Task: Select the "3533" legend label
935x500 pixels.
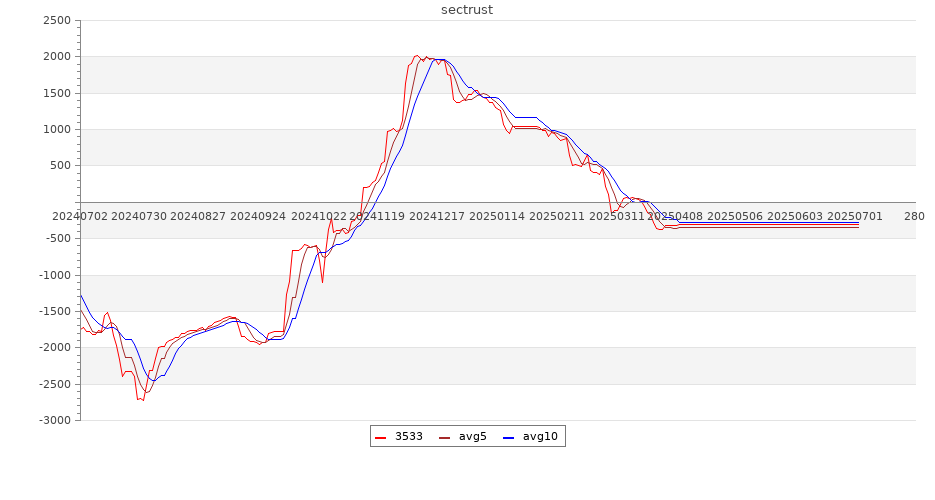Action: pyautogui.click(x=408, y=437)
